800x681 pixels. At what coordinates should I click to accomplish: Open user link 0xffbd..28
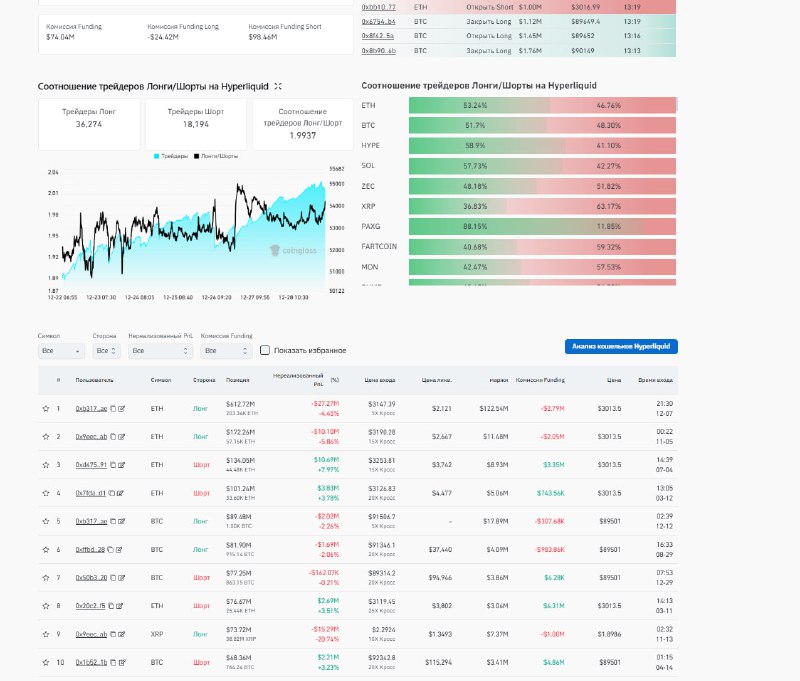91,549
